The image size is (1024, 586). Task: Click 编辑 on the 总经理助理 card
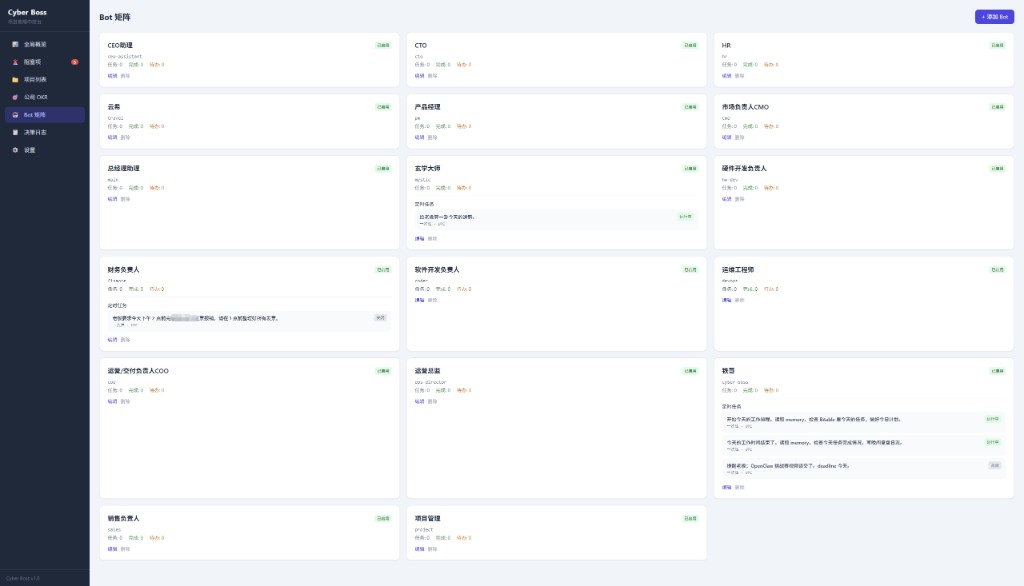(112, 199)
